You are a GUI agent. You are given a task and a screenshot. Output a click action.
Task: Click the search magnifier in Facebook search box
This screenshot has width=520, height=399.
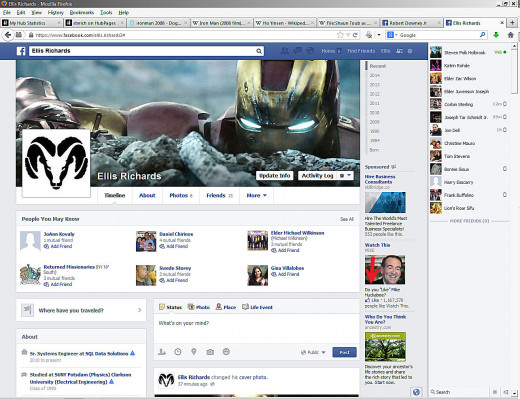(x=259, y=51)
